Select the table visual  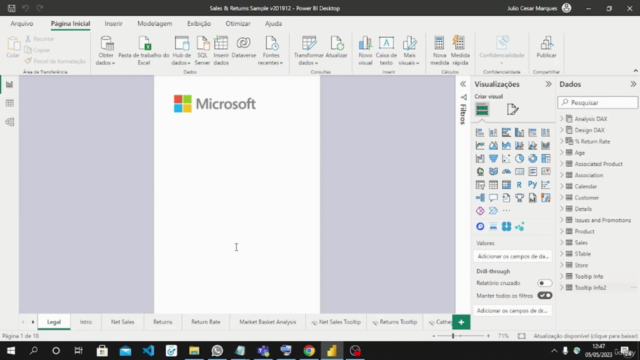coord(493,184)
